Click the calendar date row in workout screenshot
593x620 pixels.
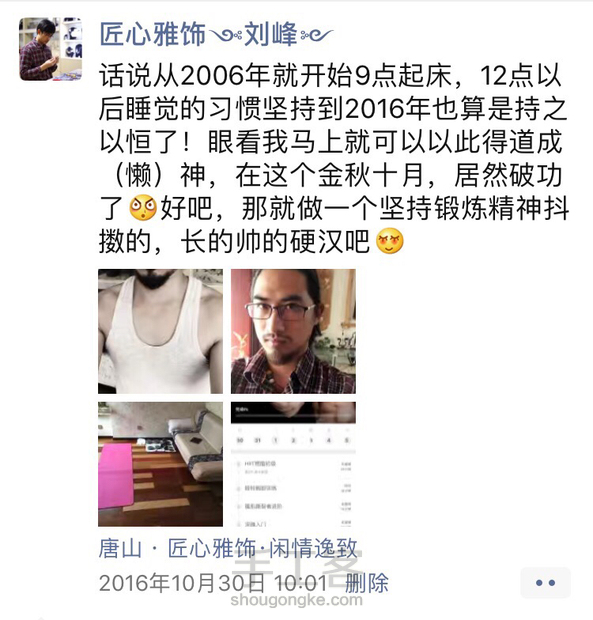(x=293, y=440)
